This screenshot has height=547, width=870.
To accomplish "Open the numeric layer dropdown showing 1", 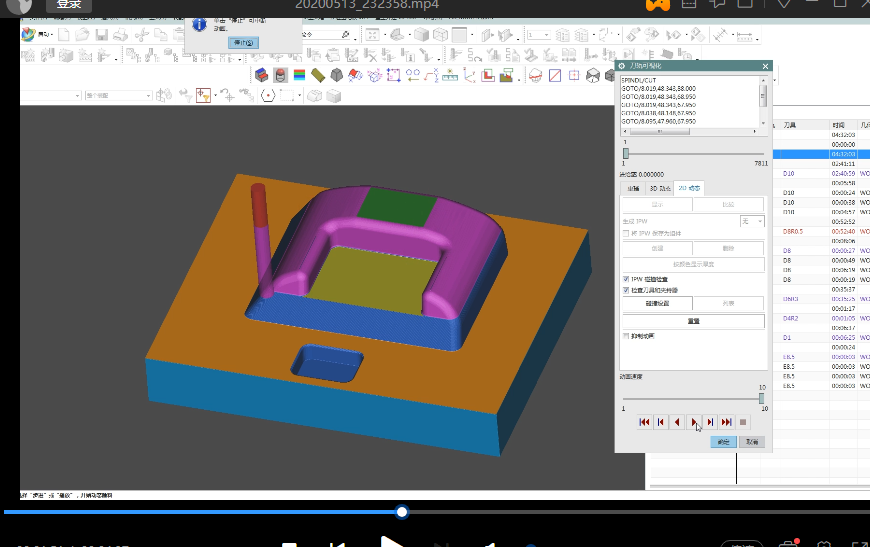I will (x=538, y=35).
